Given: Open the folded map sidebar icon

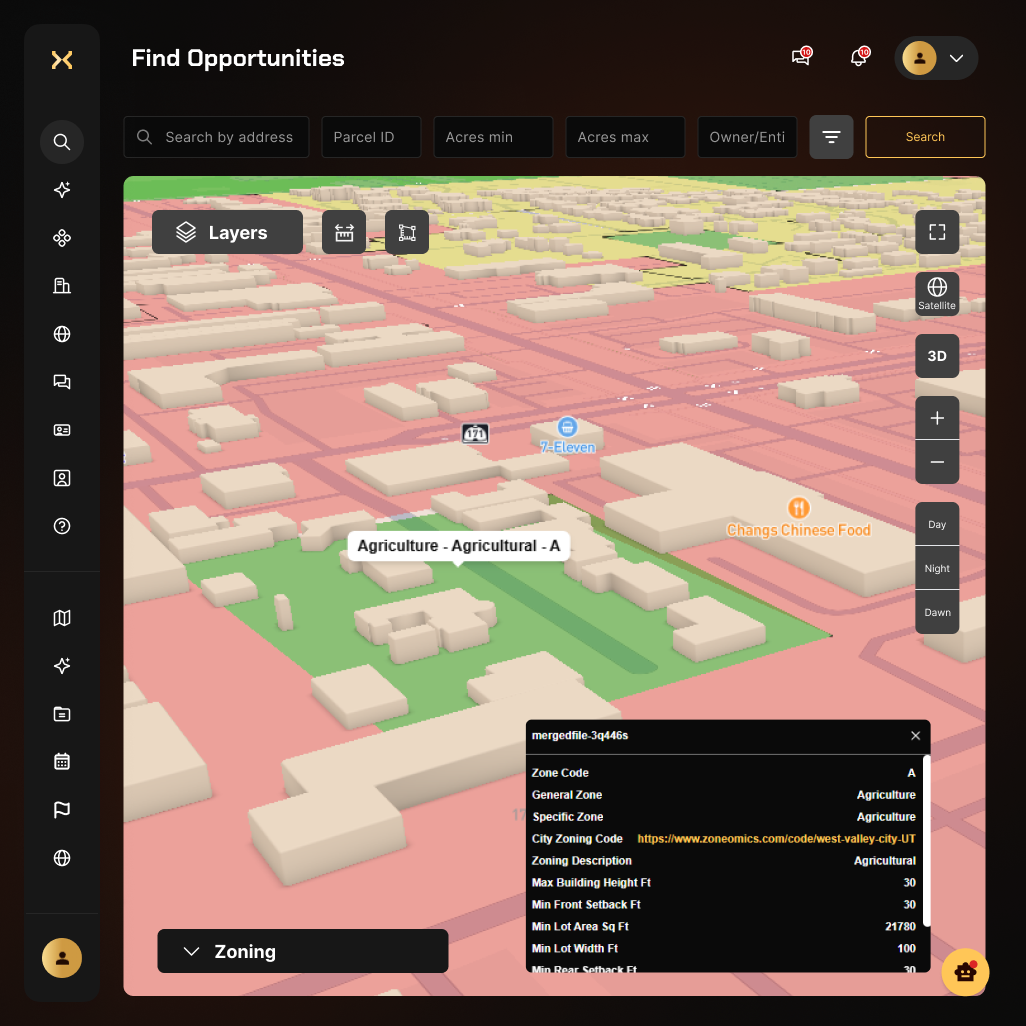Looking at the screenshot, I should click(62, 618).
